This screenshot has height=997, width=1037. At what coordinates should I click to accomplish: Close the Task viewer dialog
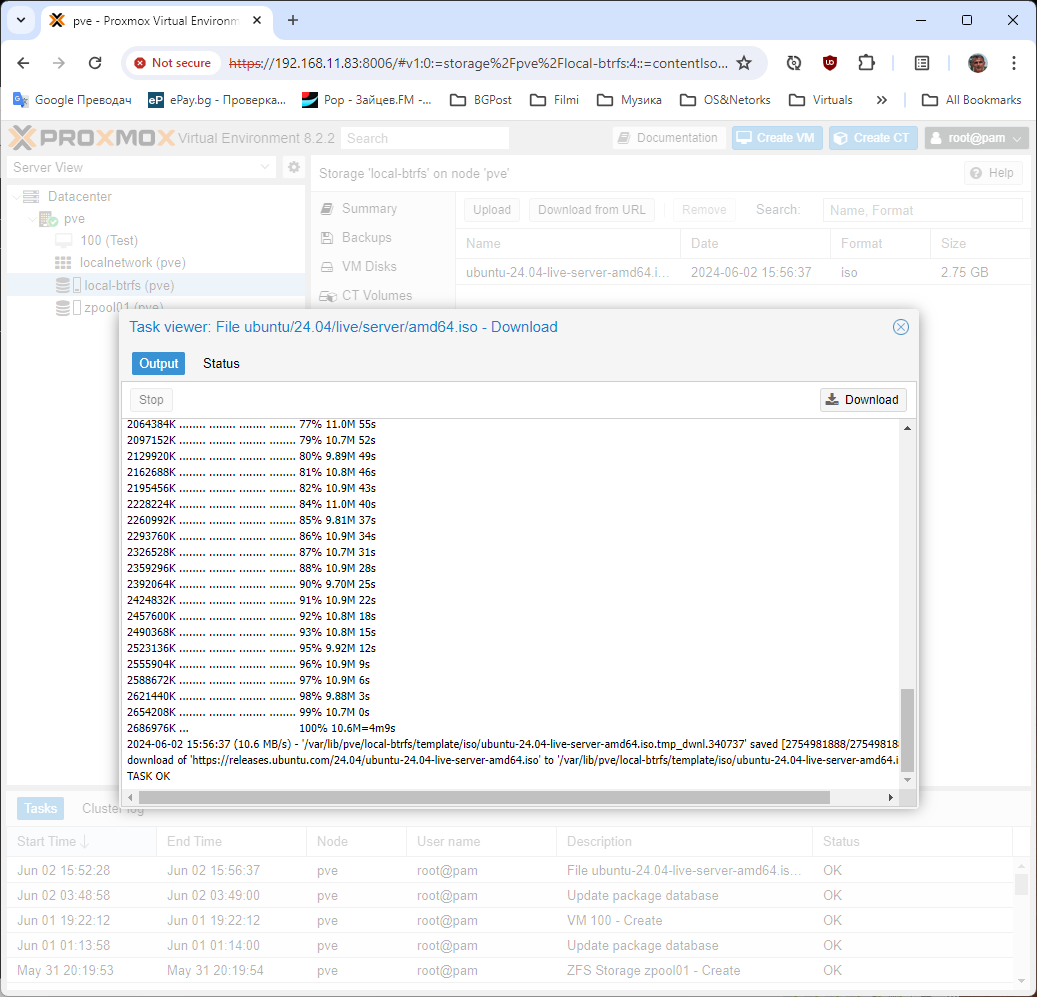click(x=900, y=327)
